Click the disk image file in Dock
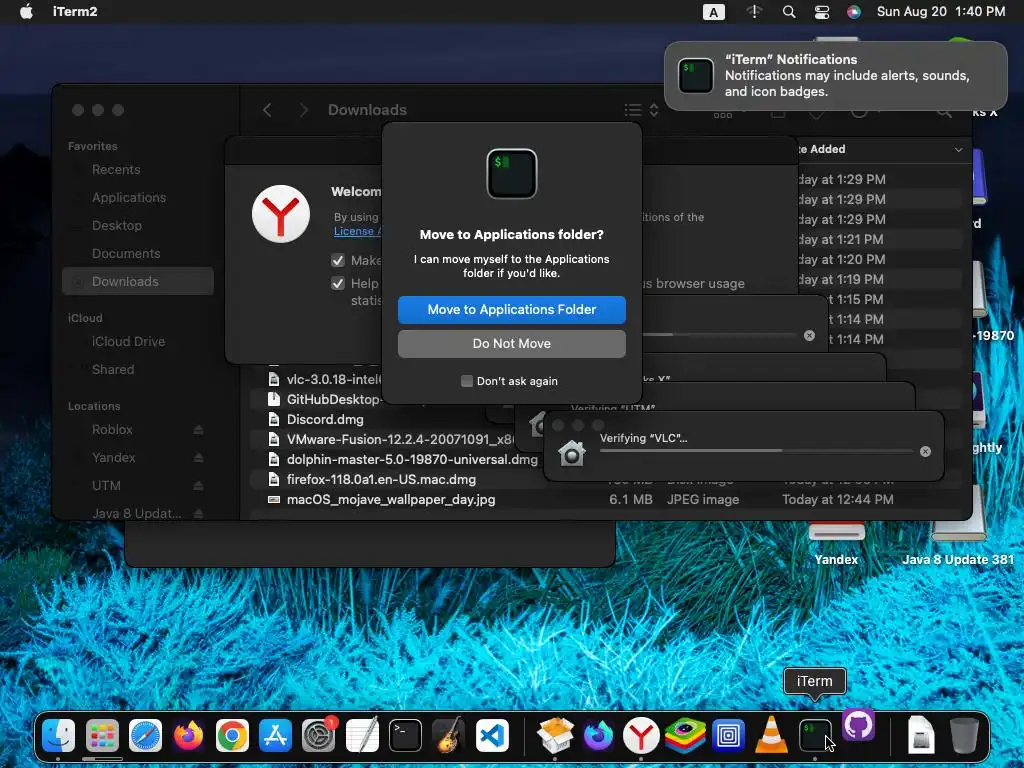Viewport: 1024px width, 768px height. pos(921,735)
